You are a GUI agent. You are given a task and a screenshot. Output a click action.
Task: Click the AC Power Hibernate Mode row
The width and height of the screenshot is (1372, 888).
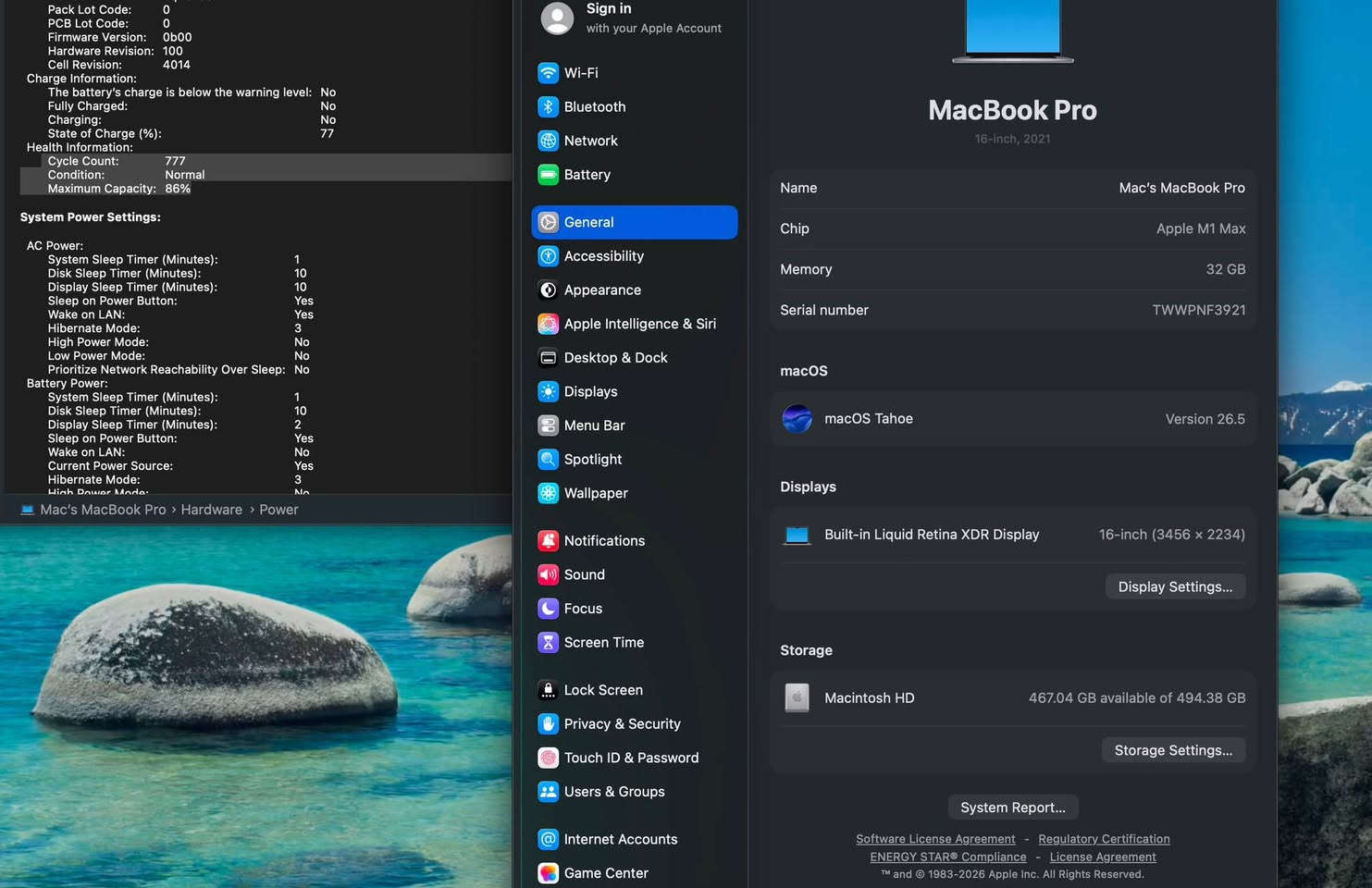click(175, 328)
